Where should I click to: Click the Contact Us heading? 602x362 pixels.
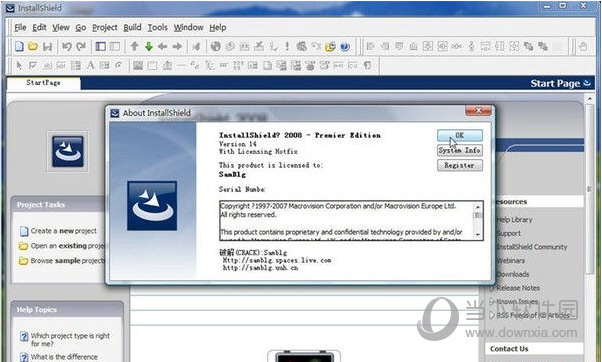pyautogui.click(x=509, y=349)
